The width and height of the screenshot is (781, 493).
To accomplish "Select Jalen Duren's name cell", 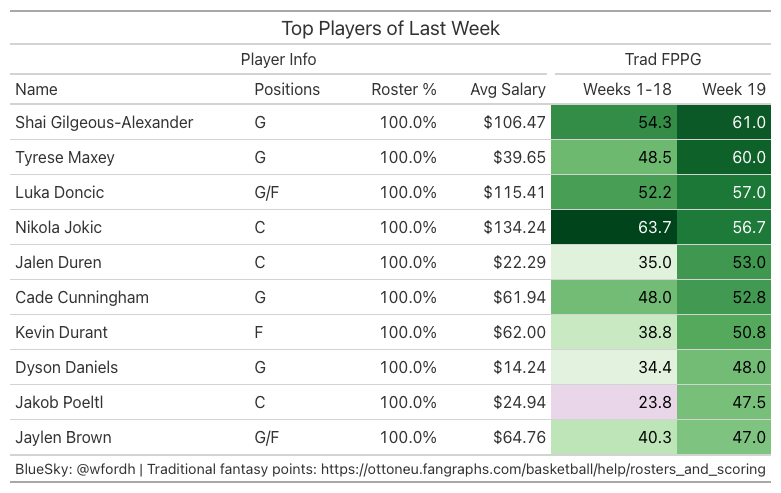I will click(58, 262).
